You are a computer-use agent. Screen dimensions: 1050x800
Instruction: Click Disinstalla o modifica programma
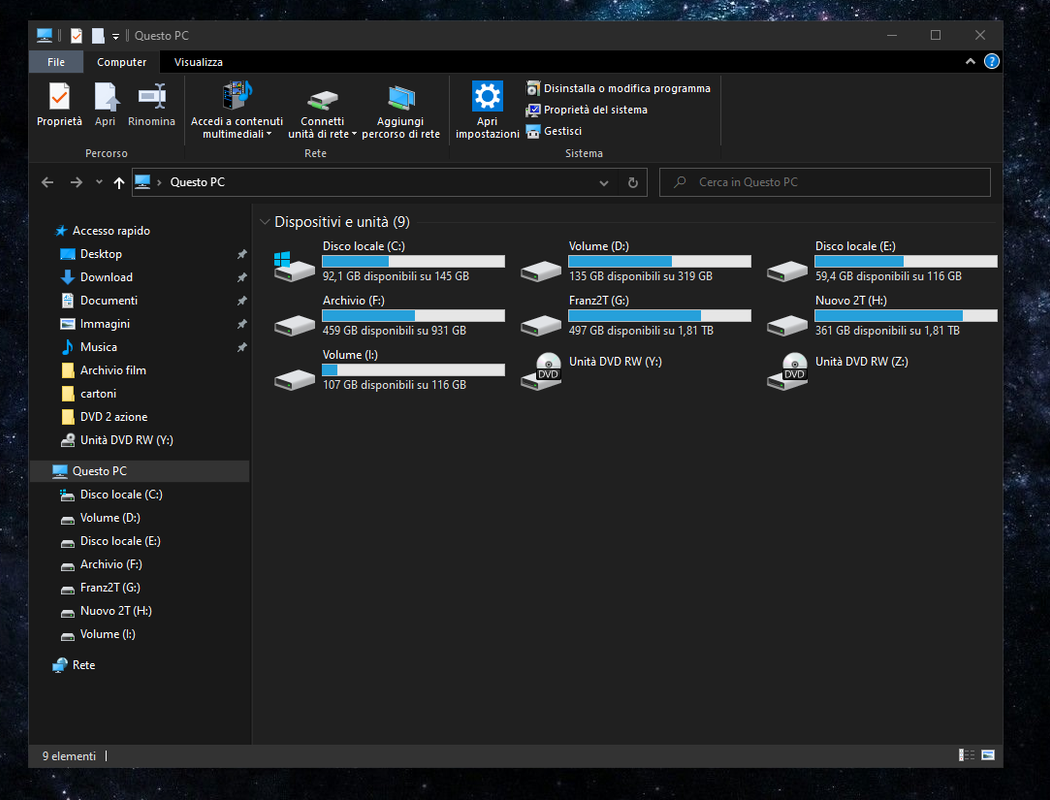coord(618,88)
